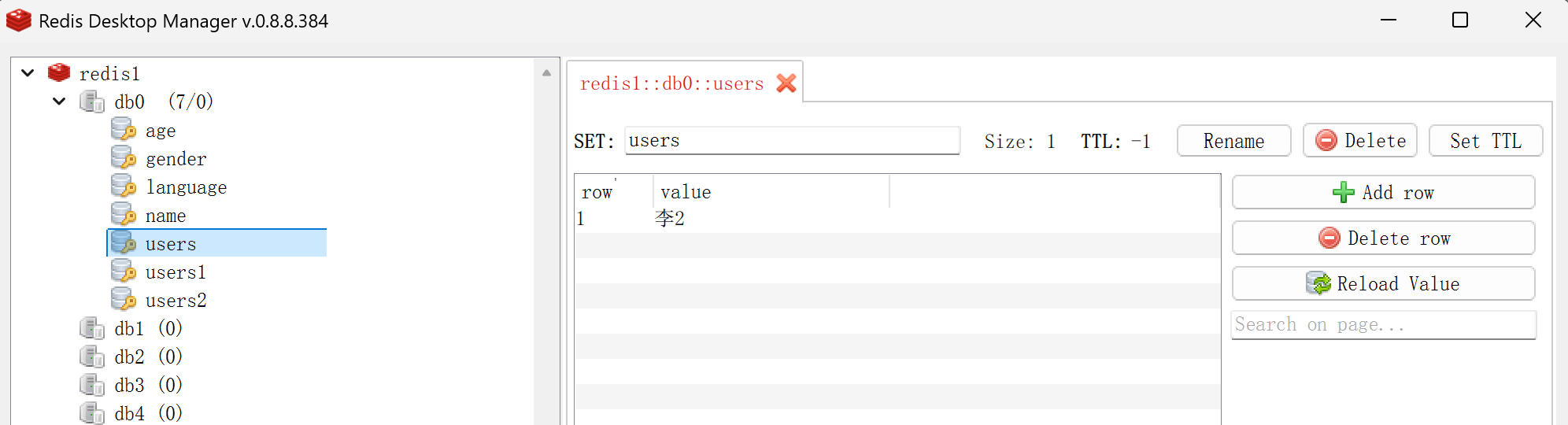Click the value column header
Viewport: 1568px width, 425px height.
click(771, 192)
